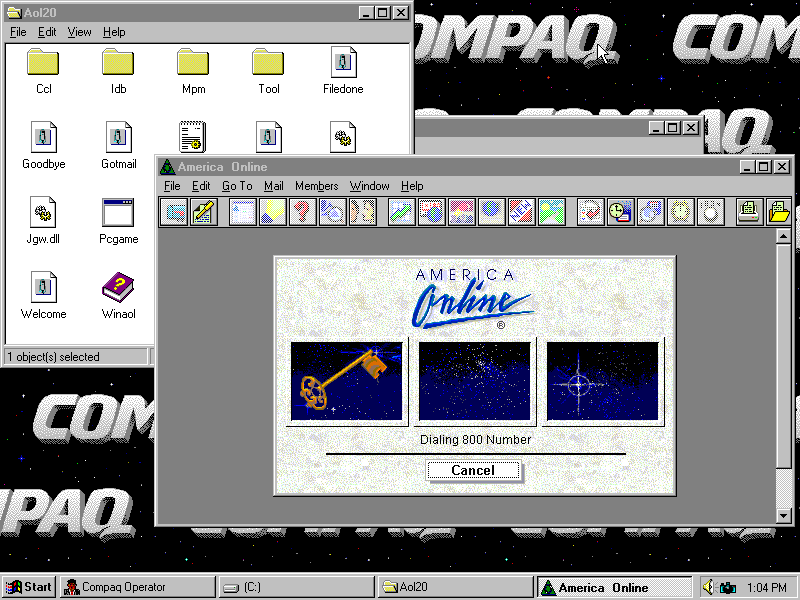Click the alarm clock toolbar icon
800x600 pixels.
tap(680, 212)
